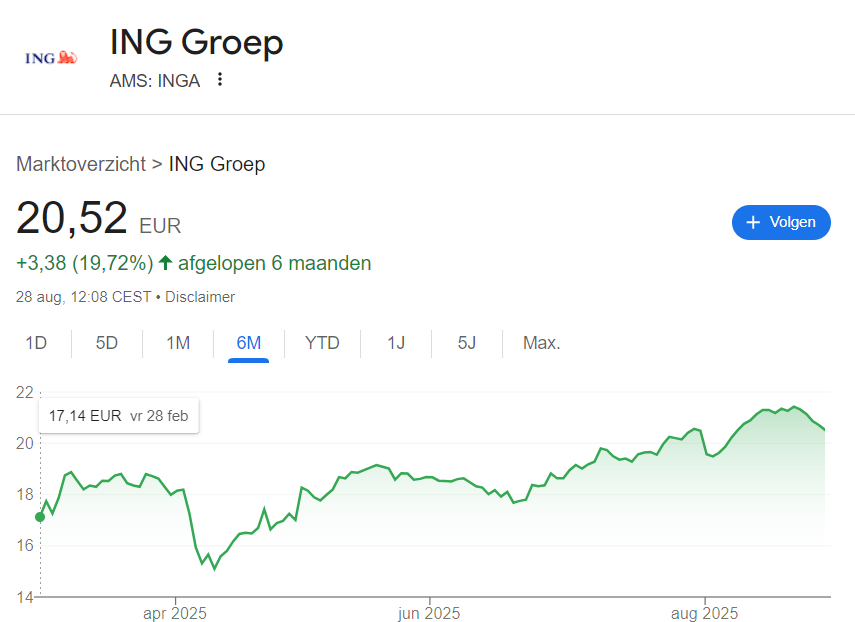Open the 5J chart range
Viewport: 855px width, 622px height.
467,343
